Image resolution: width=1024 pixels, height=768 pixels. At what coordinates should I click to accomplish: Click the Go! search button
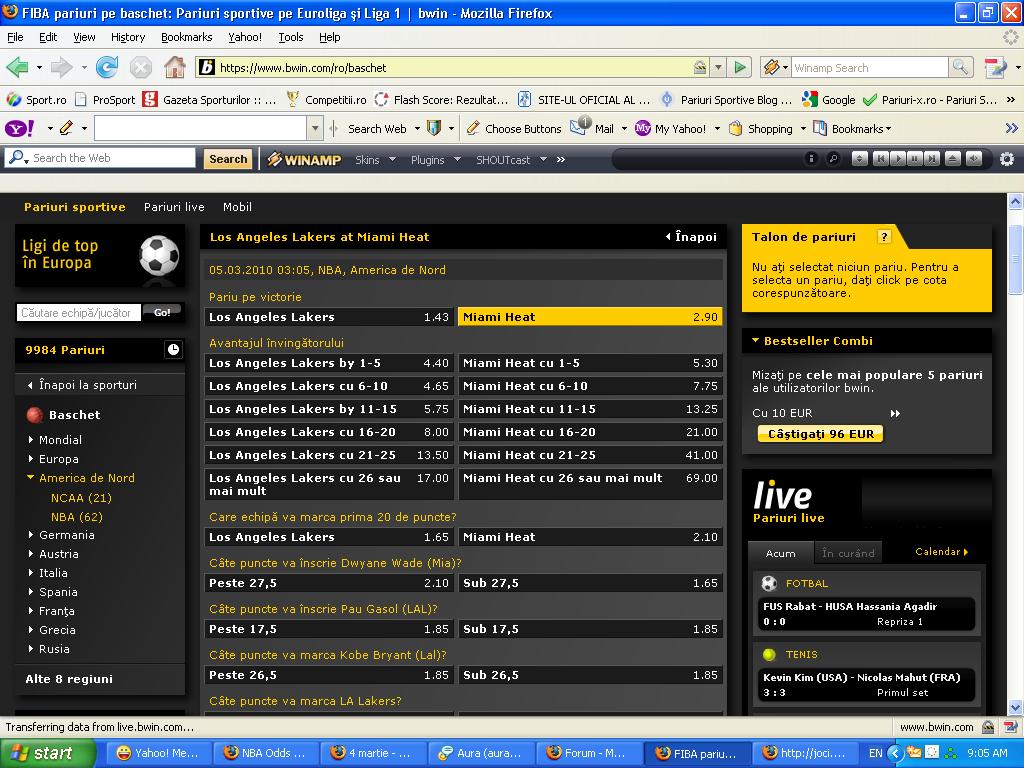[162, 313]
